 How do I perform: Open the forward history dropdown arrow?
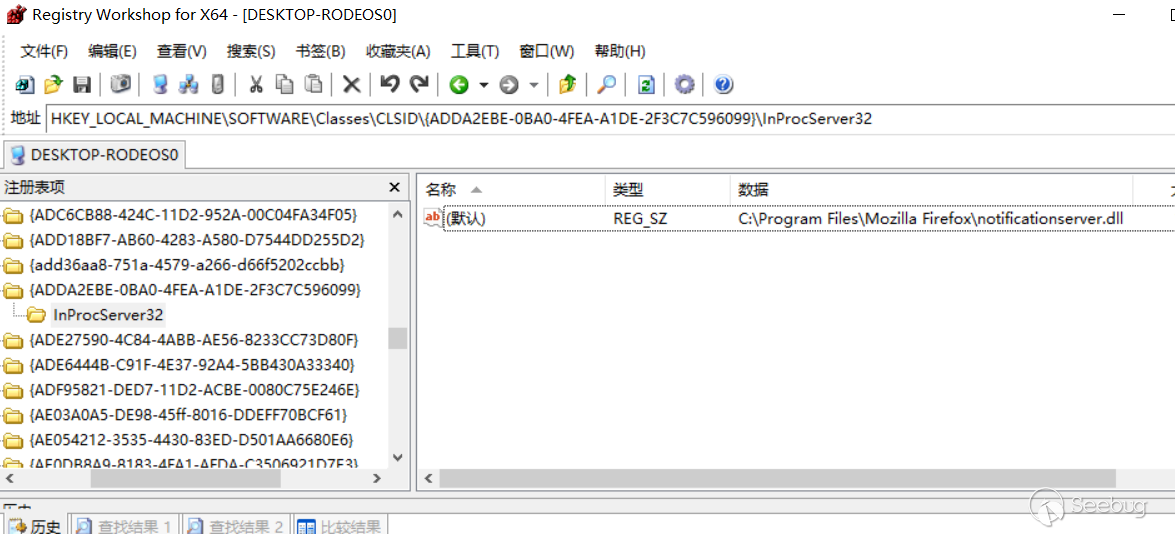pyautogui.click(x=534, y=85)
